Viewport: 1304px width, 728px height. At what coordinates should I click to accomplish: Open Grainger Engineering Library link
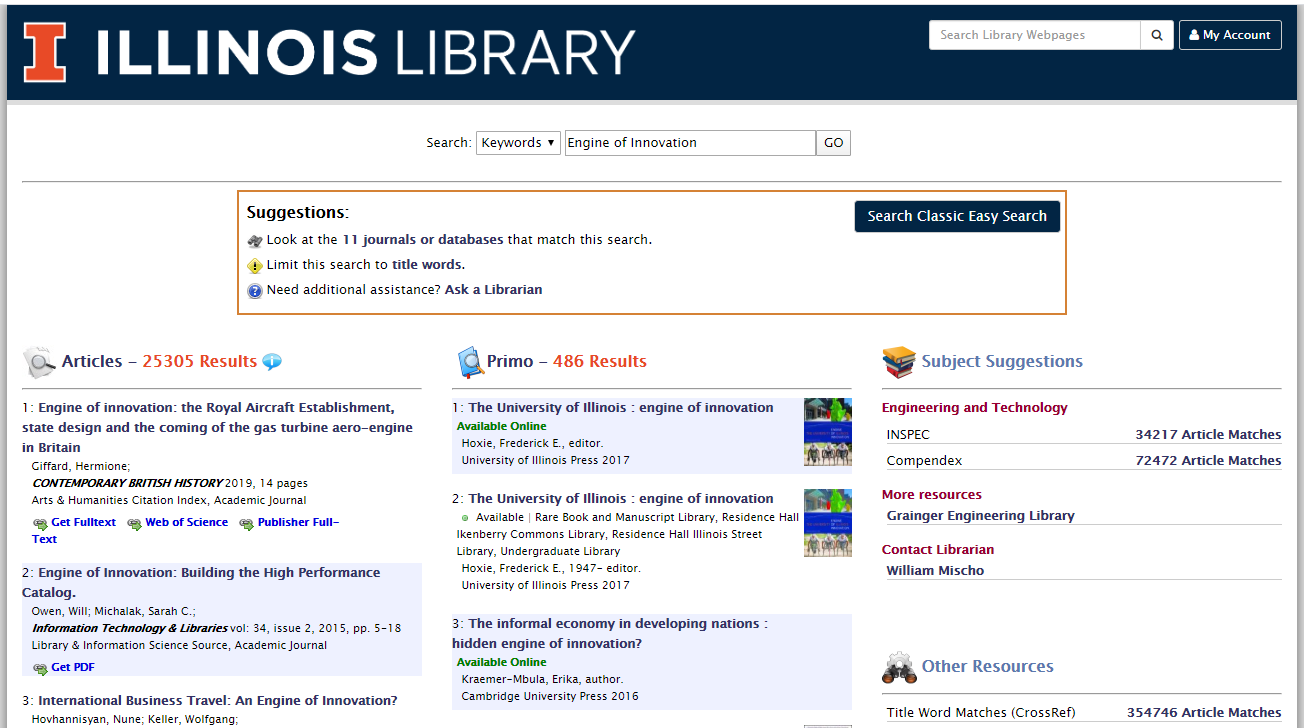point(980,516)
